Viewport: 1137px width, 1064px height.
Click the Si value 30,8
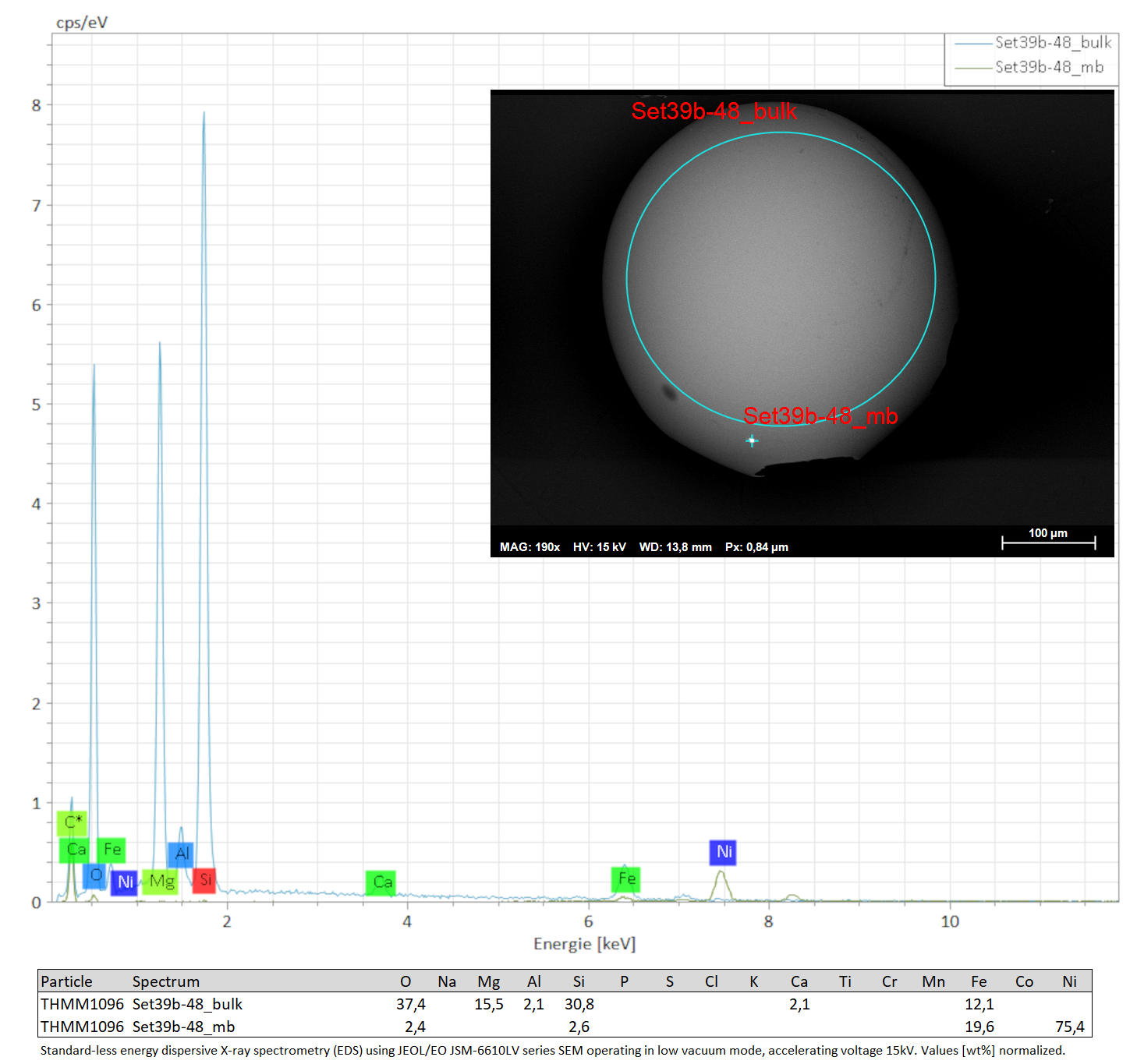(579, 1004)
